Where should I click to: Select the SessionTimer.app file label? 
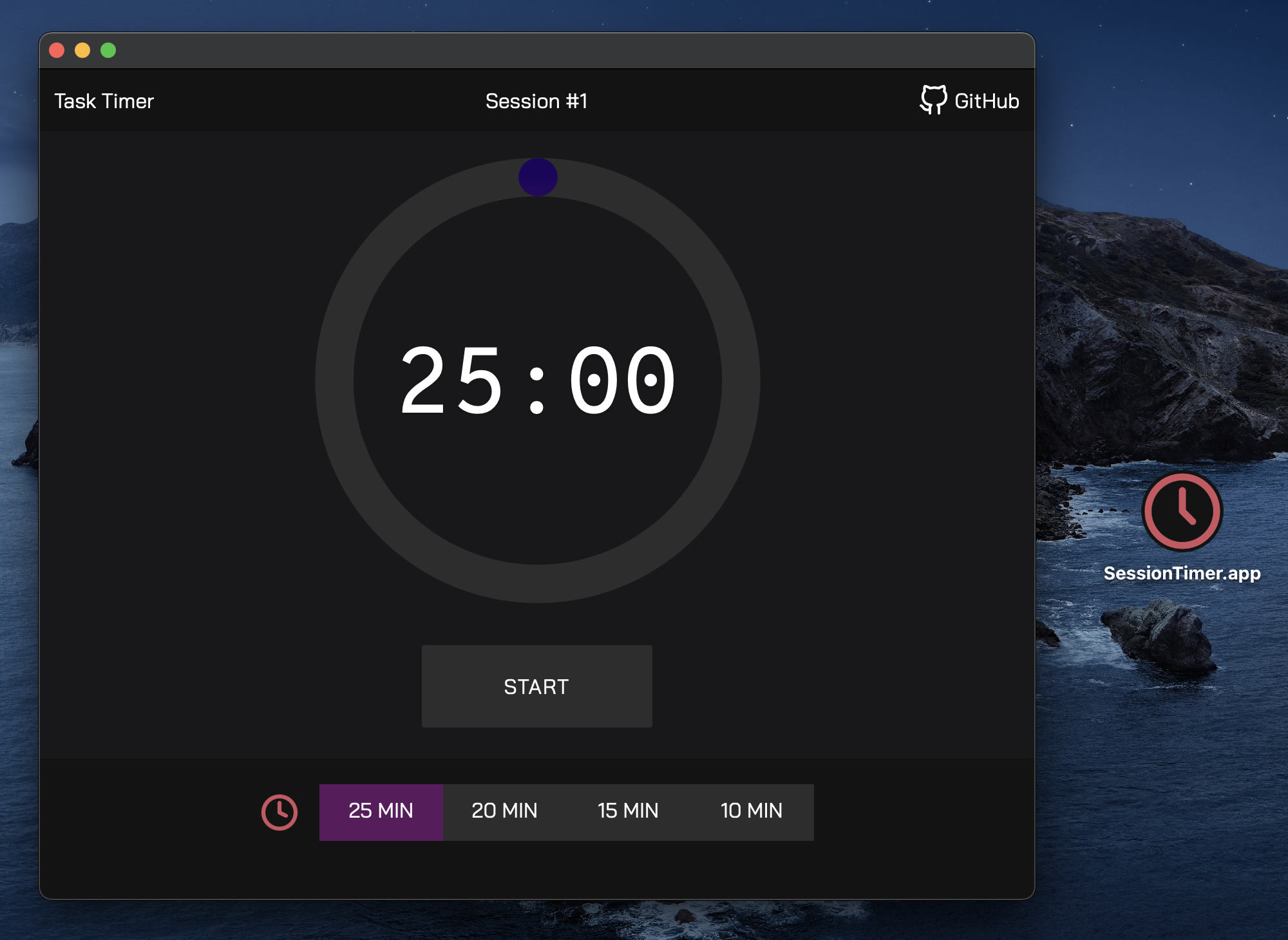(1182, 573)
